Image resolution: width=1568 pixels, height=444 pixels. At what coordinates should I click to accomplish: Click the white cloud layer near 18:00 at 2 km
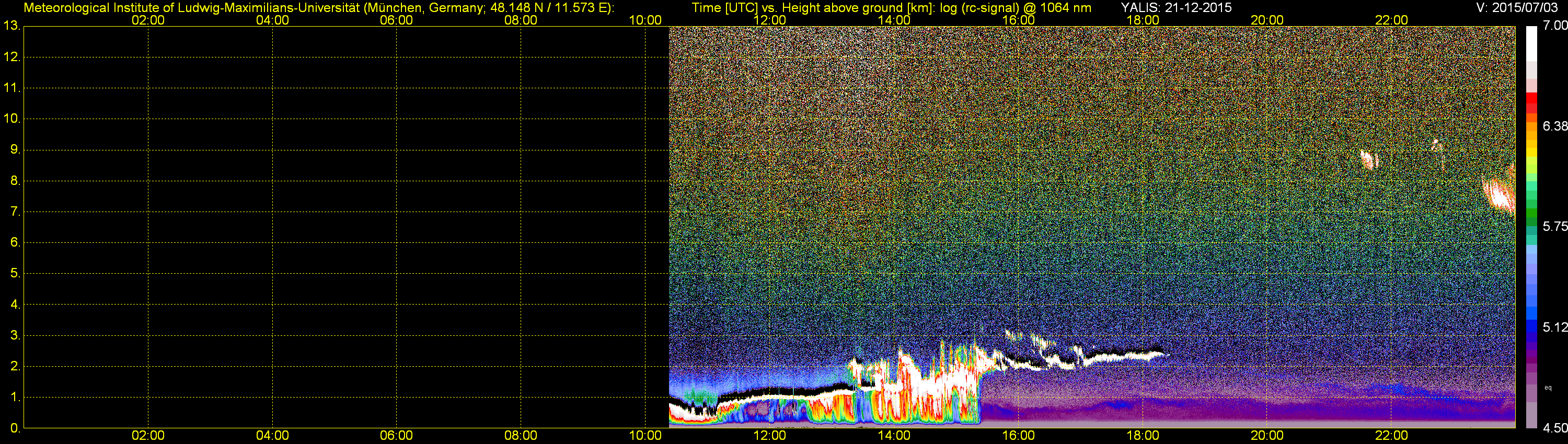click(1123, 356)
